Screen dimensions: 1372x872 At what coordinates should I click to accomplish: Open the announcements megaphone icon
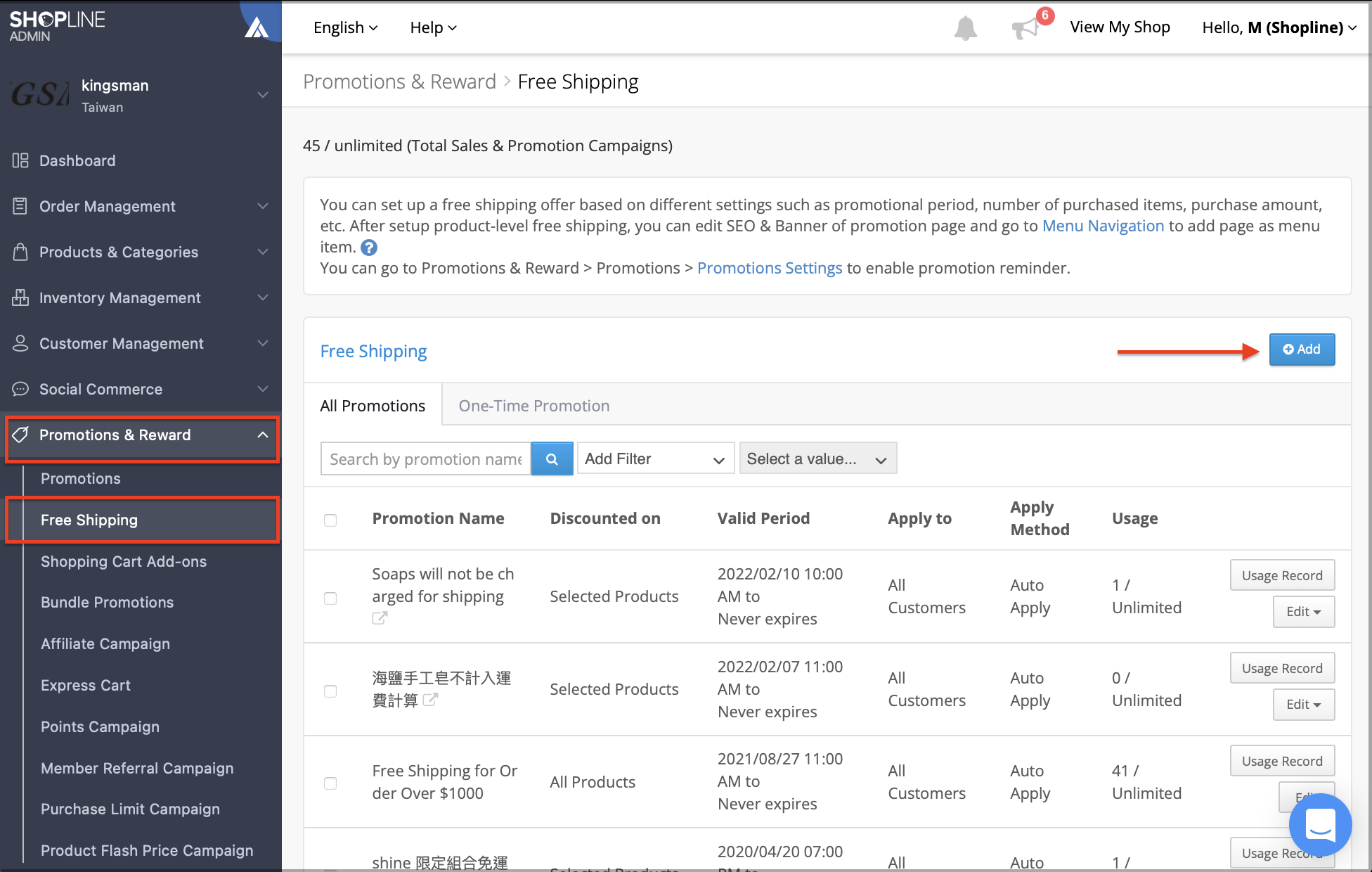[1026, 28]
